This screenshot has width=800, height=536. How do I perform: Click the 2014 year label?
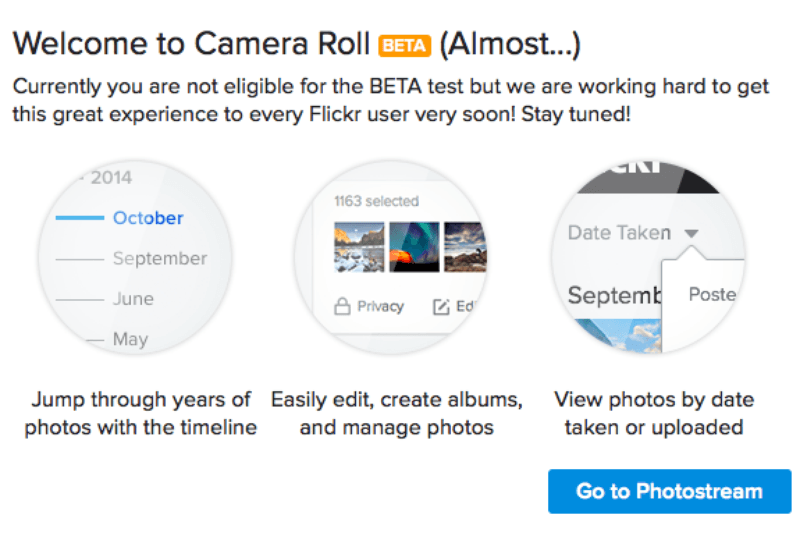[x=111, y=178]
